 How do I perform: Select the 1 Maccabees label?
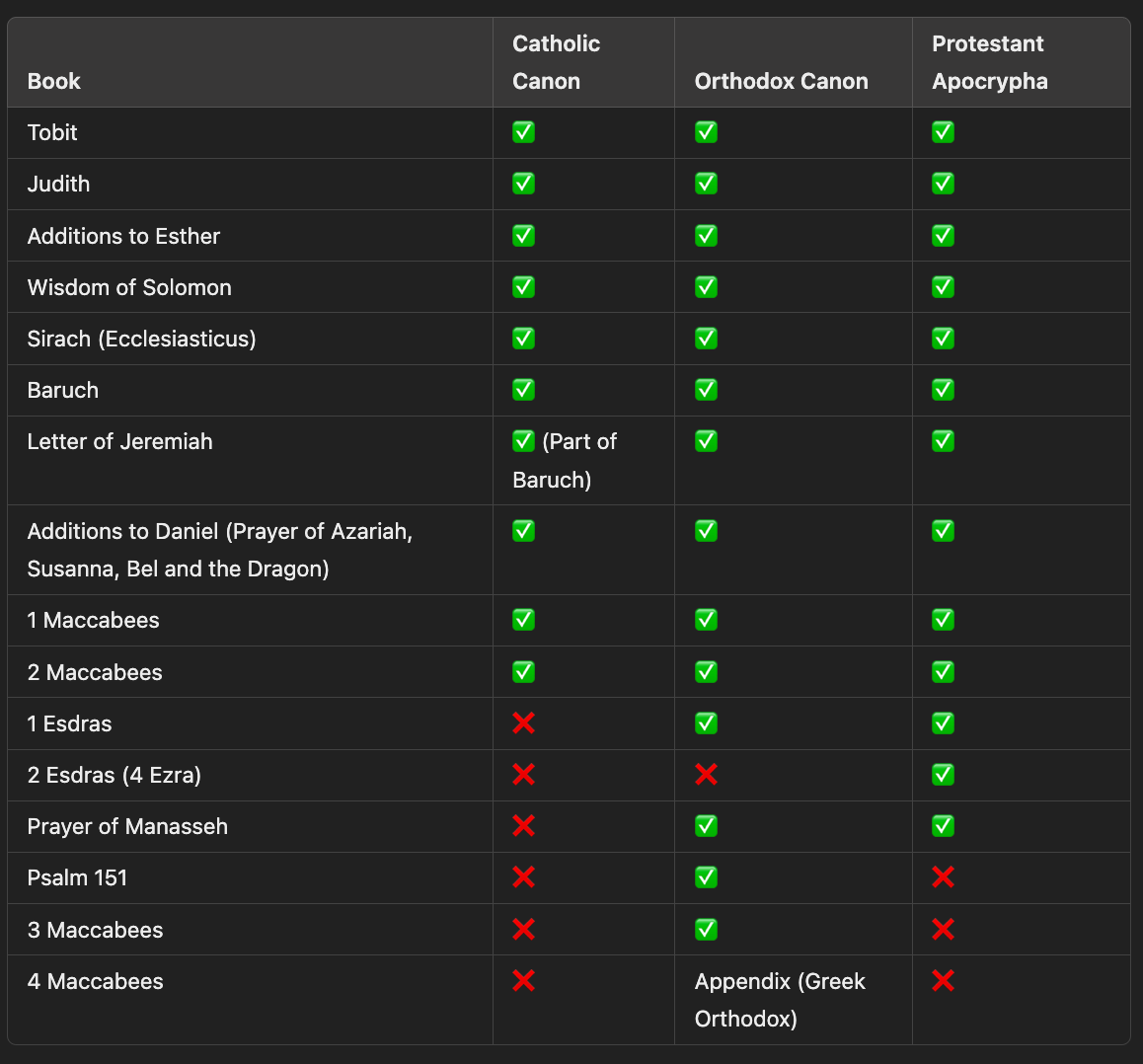point(94,620)
